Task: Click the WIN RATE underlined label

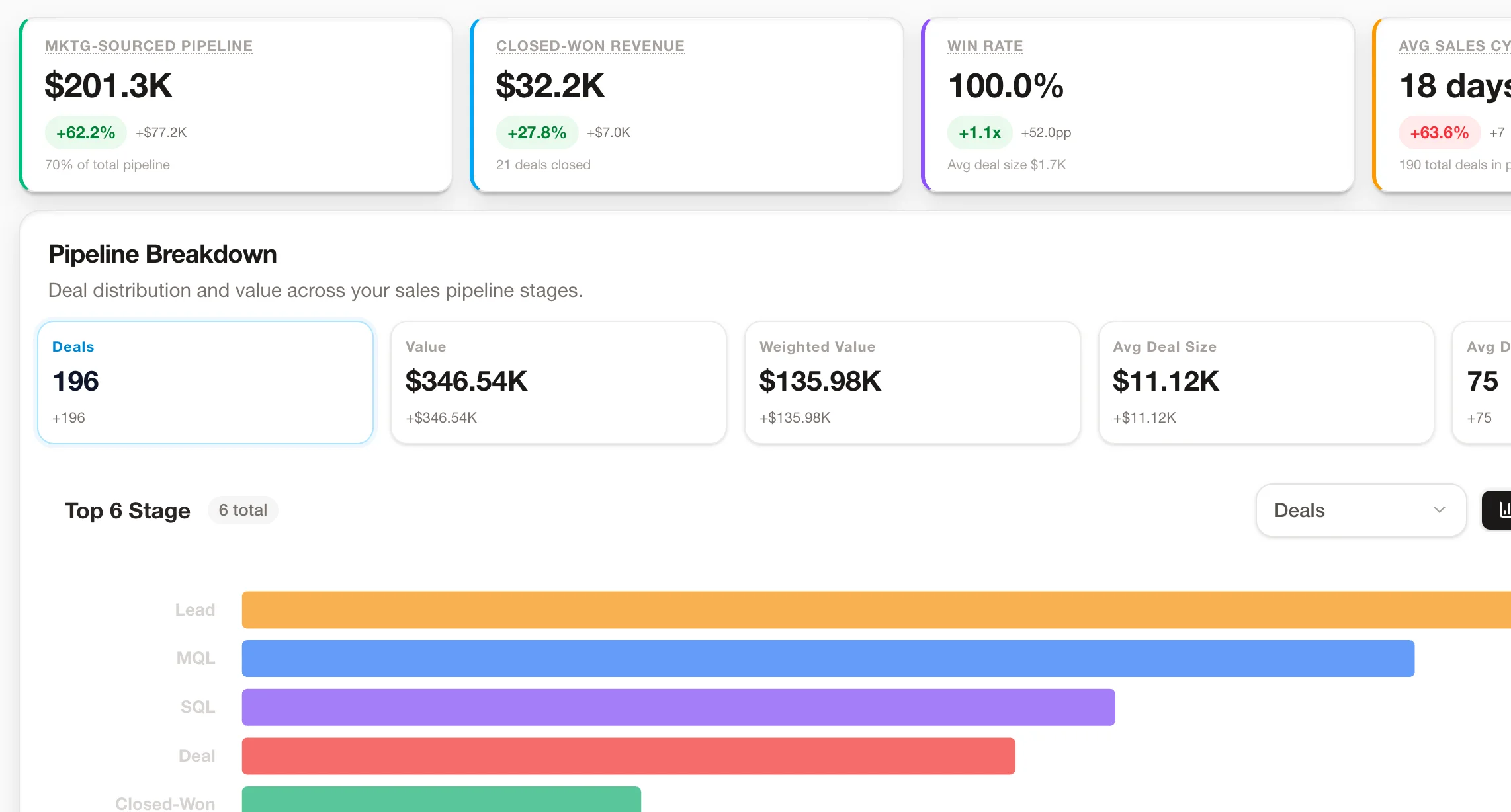Action: pyautogui.click(x=985, y=46)
